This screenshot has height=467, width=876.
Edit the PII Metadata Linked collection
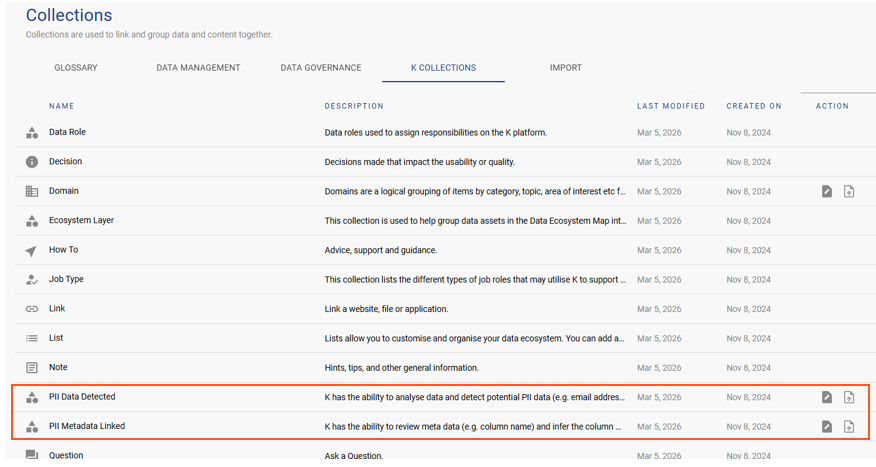[x=827, y=427]
